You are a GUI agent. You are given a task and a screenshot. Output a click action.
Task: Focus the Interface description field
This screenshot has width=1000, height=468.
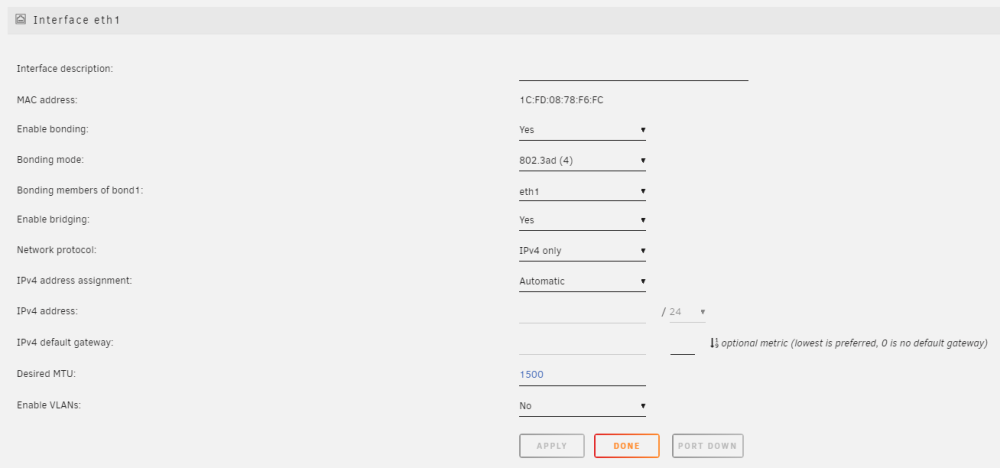tap(633, 71)
